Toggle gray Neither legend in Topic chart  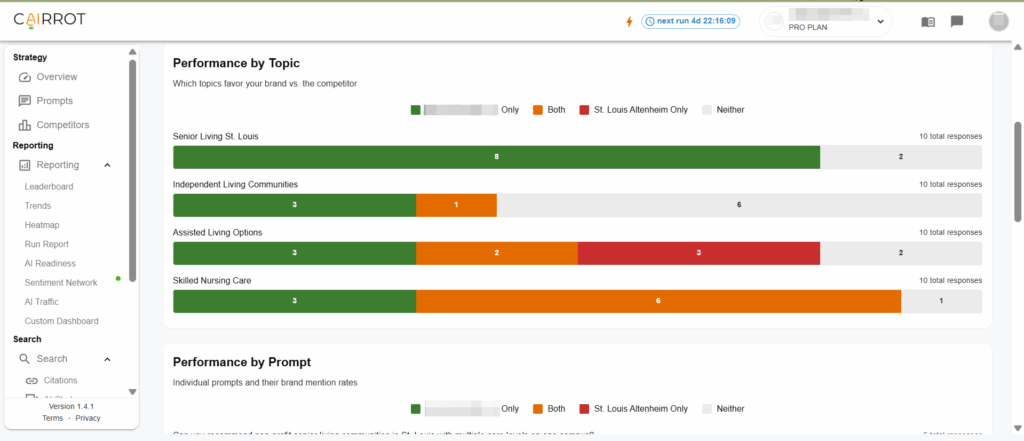(723, 110)
